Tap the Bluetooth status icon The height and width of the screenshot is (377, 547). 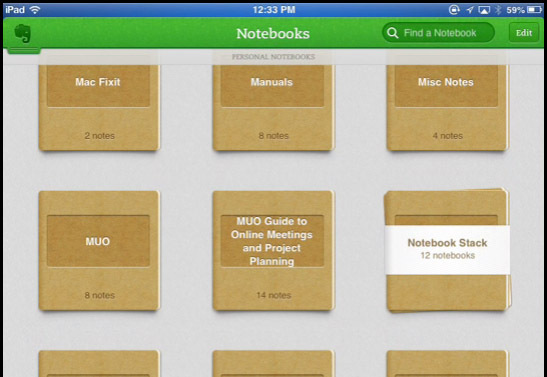tap(498, 10)
